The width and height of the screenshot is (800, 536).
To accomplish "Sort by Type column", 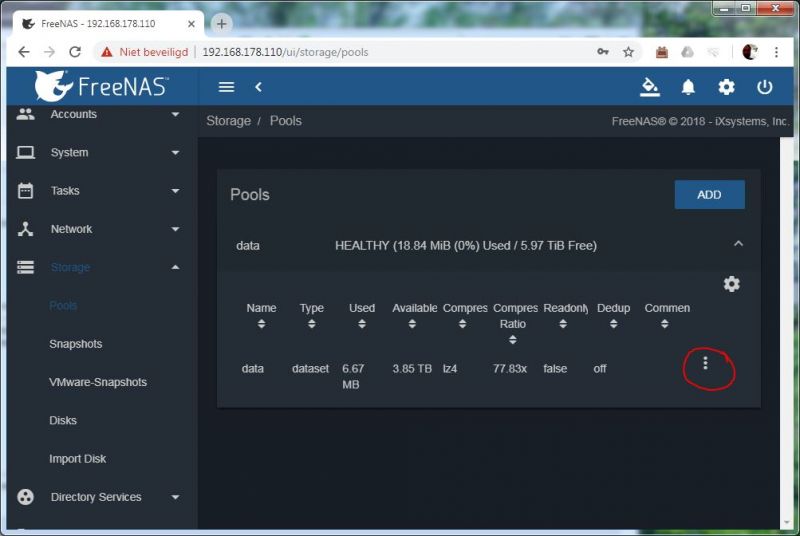I will click(x=311, y=324).
